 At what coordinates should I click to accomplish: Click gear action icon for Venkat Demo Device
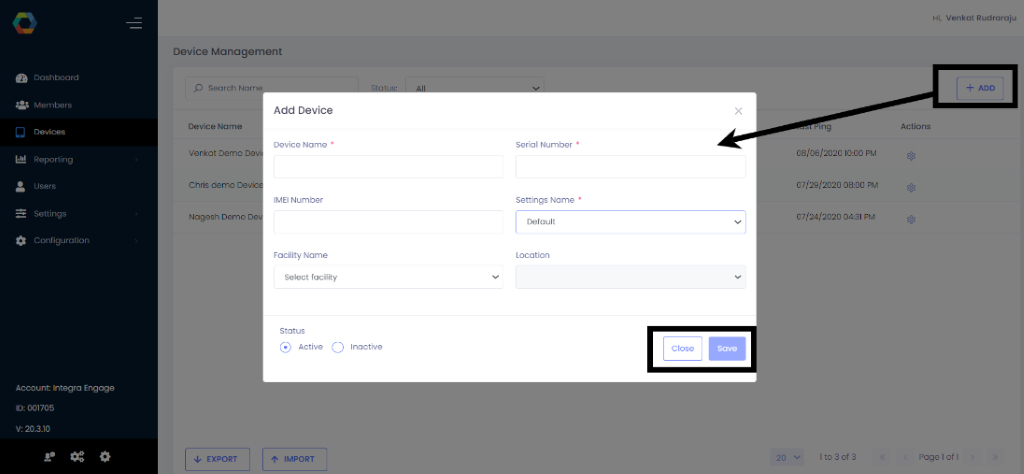[911, 155]
